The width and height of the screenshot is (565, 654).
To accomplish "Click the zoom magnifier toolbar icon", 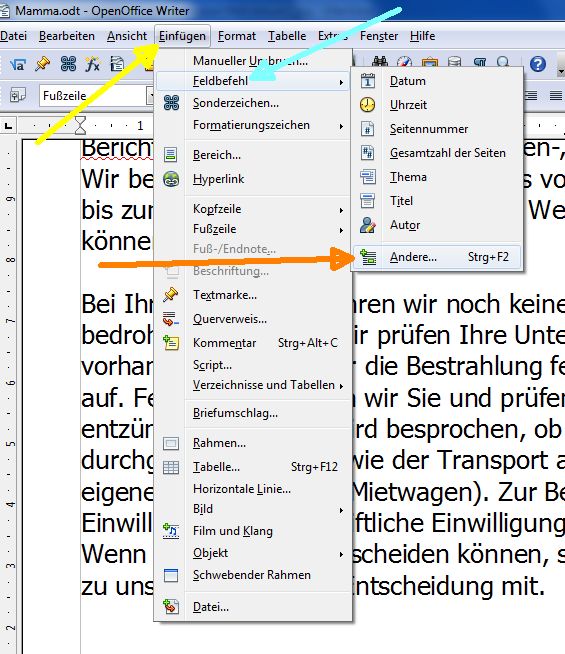I will point(503,62).
